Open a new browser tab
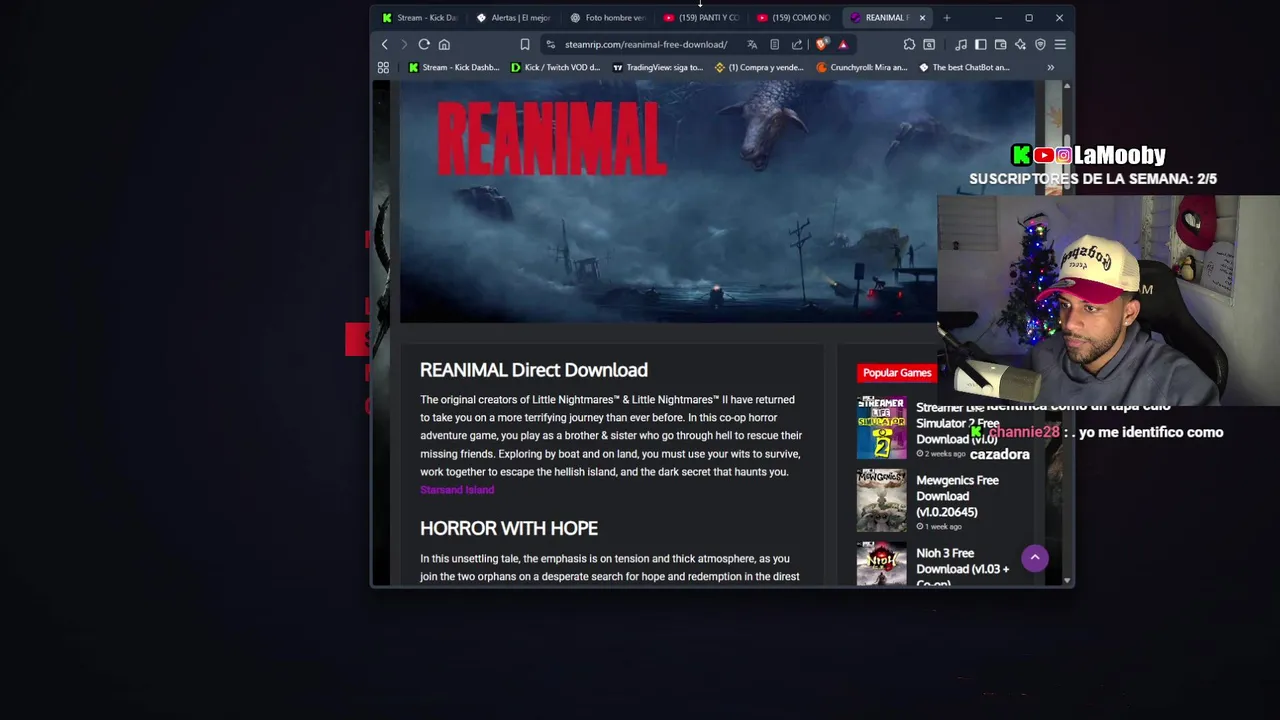The image size is (1280, 720). tap(947, 17)
